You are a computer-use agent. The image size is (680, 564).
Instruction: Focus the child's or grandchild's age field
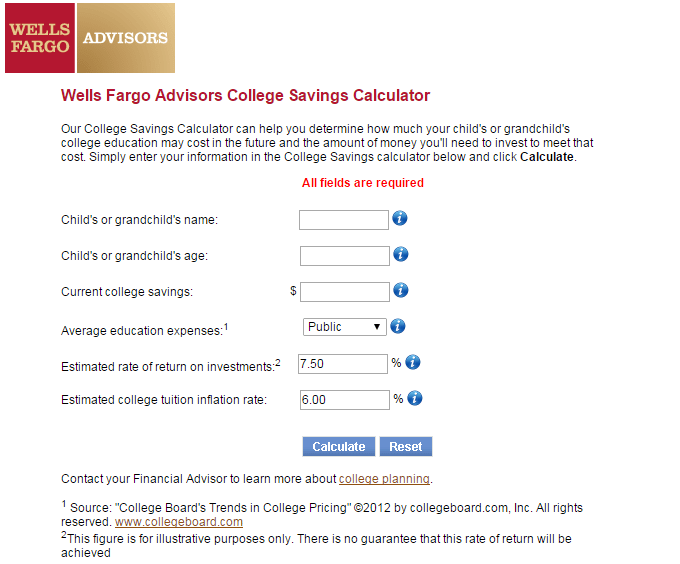pyautogui.click(x=344, y=256)
